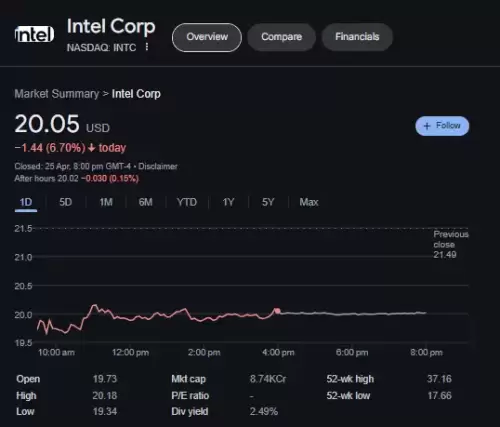This screenshot has width=500, height=427.
Task: Select the 5Y chart range
Action: [268, 202]
